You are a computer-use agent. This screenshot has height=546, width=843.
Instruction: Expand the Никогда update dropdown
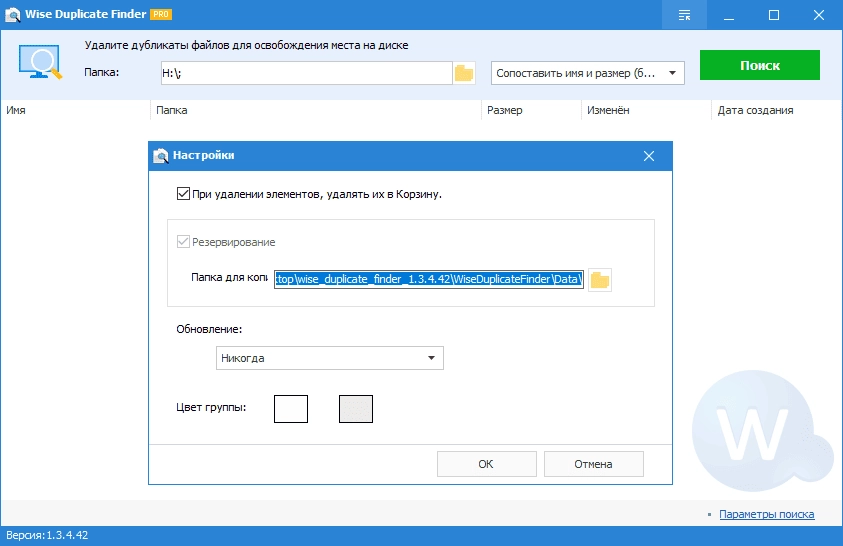point(330,358)
